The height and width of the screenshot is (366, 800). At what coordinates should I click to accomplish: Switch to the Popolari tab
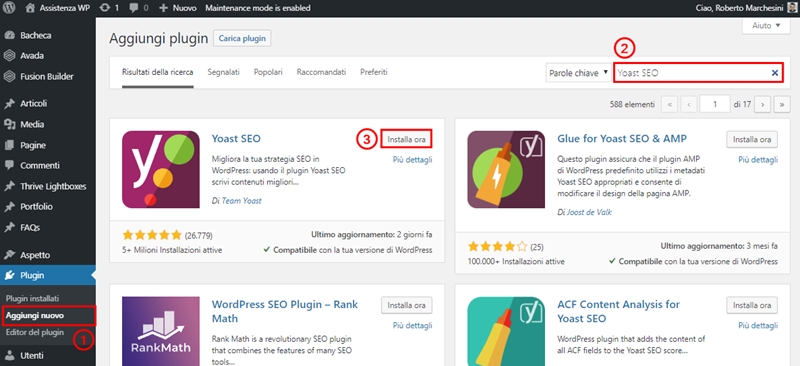(268, 72)
